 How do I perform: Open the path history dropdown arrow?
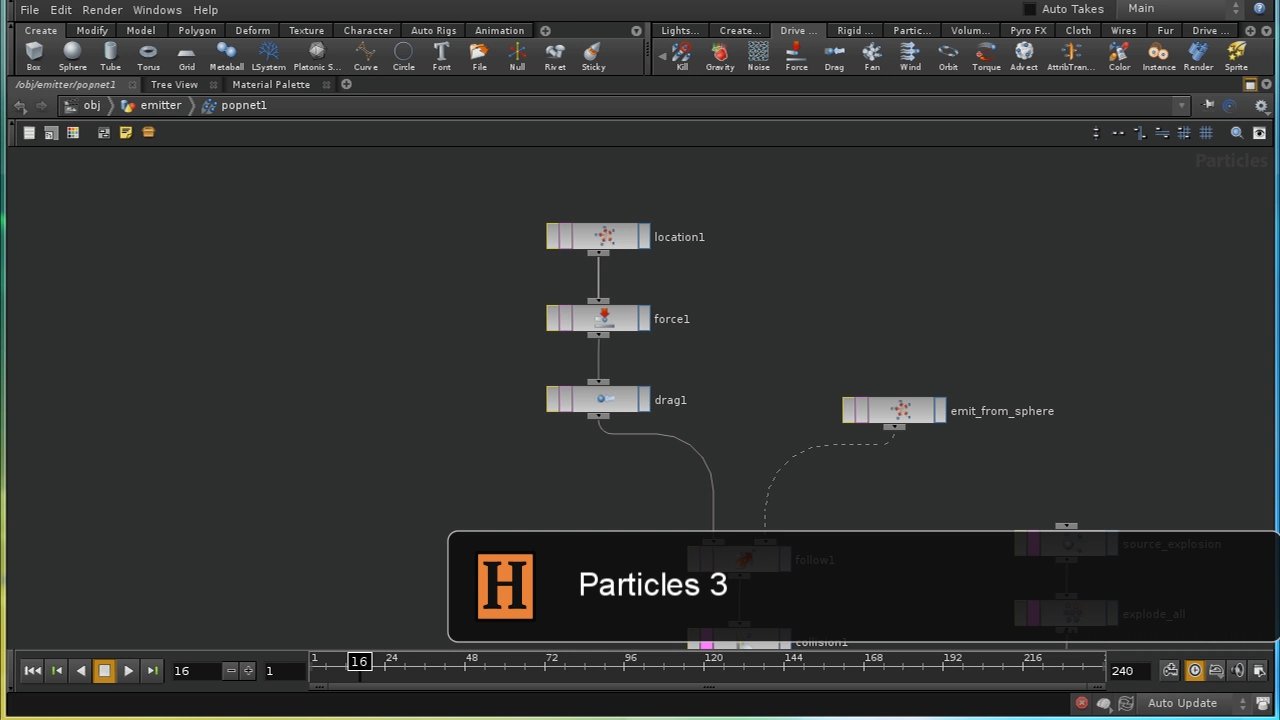point(1182,105)
